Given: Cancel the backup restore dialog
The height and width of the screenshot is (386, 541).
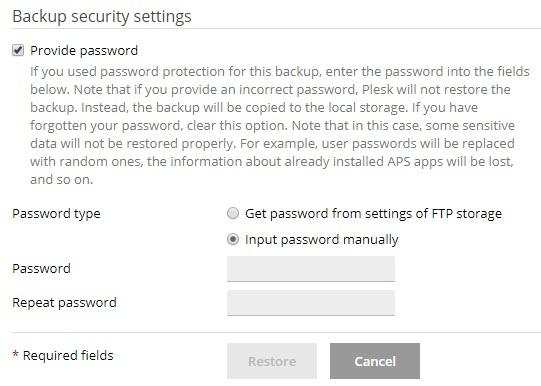Looking at the screenshot, I should coord(375,361).
